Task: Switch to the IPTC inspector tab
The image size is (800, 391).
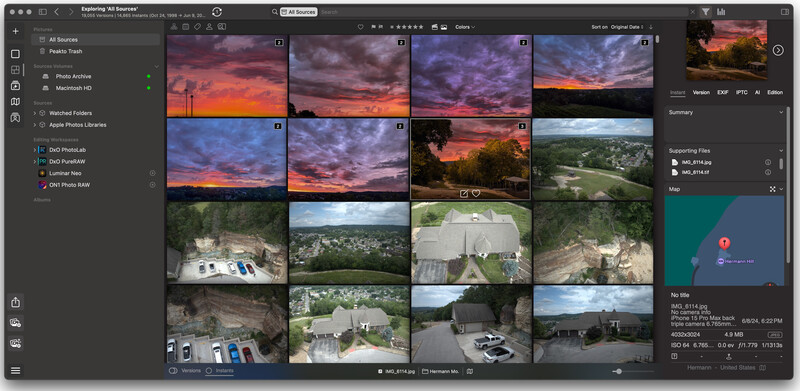Action: [x=741, y=92]
